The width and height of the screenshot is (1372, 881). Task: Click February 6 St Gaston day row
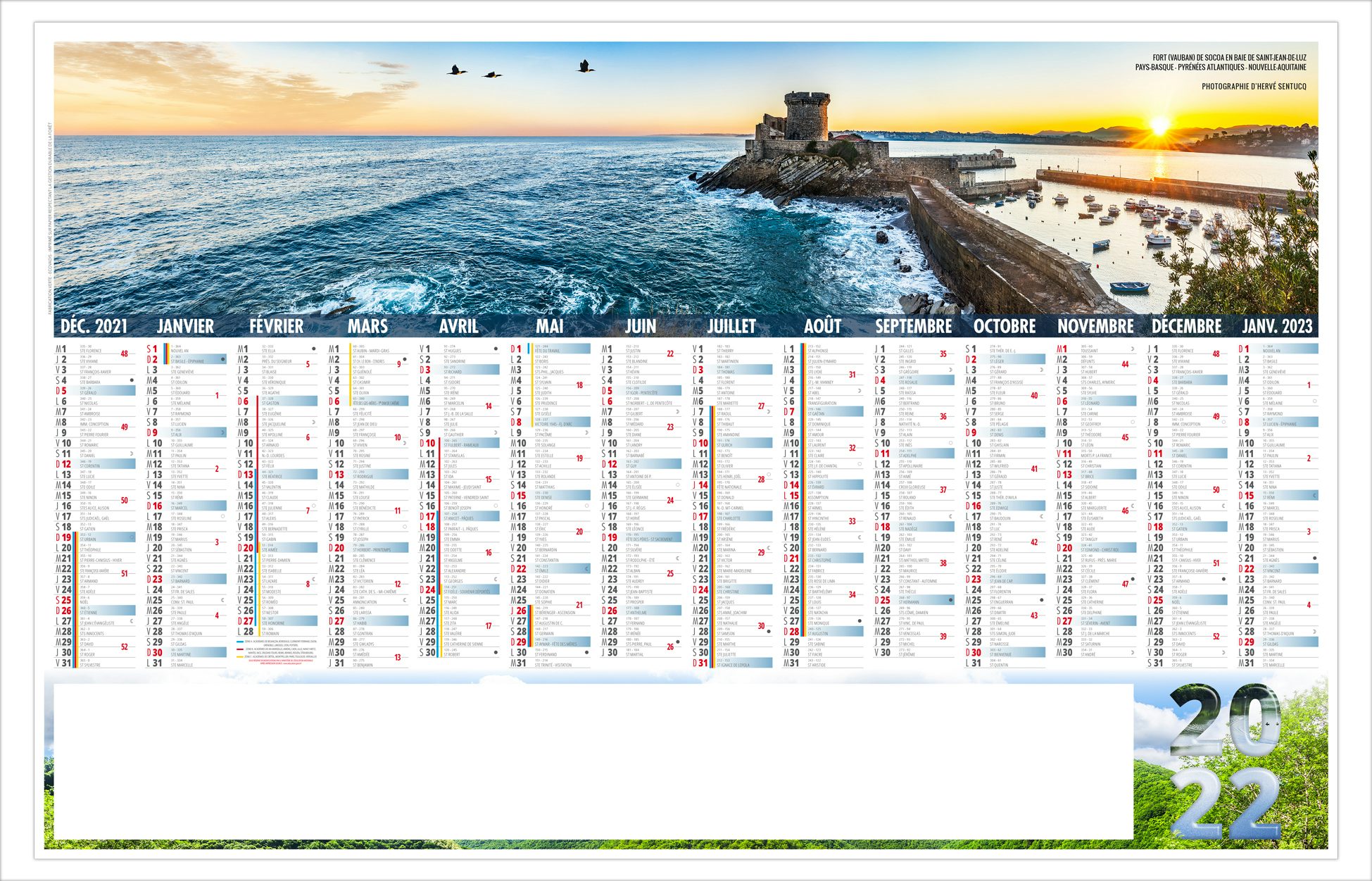tap(277, 401)
